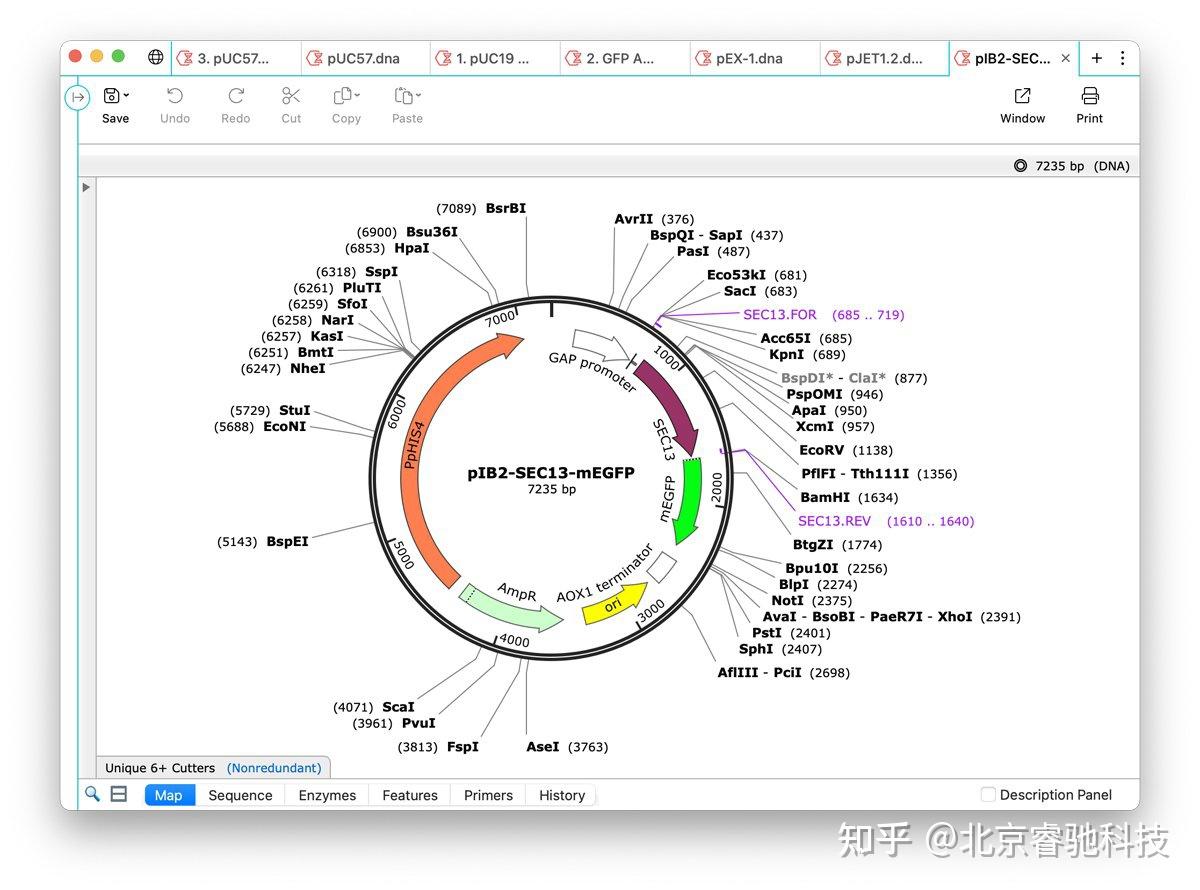This screenshot has height=890, width=1200.
Task: Click the circular topology icon near 7235 bp
Action: click(x=1020, y=166)
